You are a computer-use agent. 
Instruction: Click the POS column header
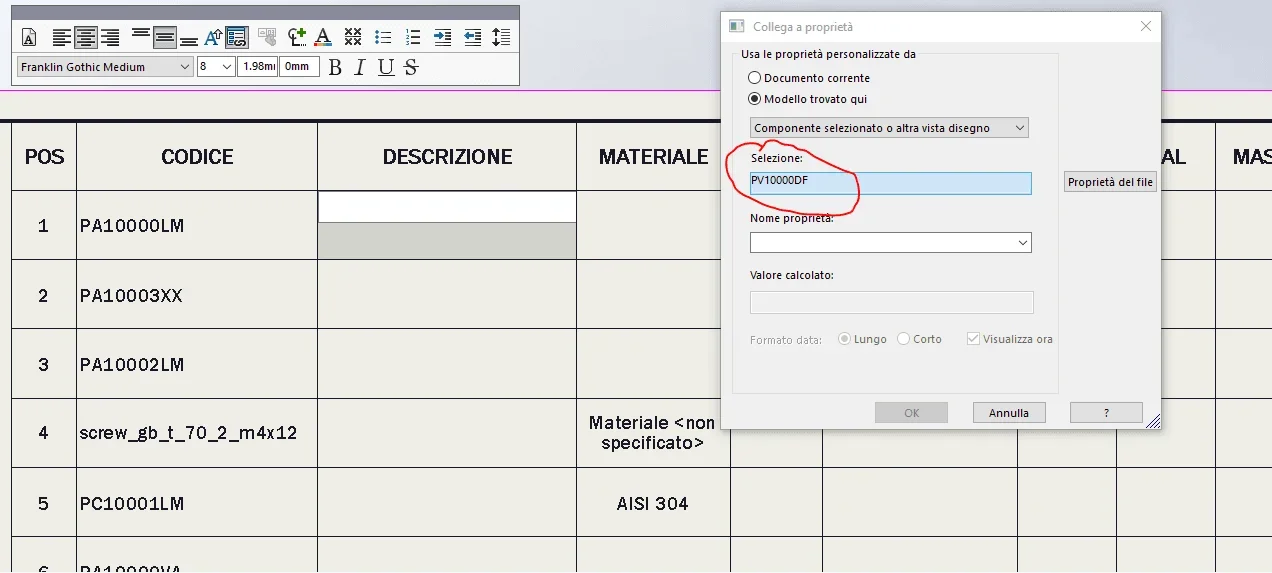pos(44,157)
